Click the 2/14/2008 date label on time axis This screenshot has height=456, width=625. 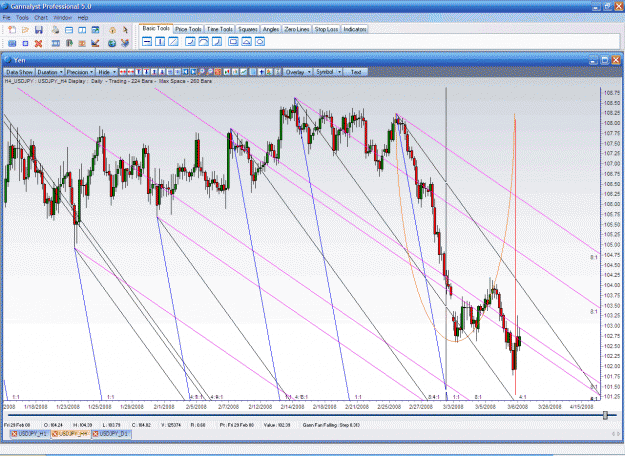coord(293,407)
